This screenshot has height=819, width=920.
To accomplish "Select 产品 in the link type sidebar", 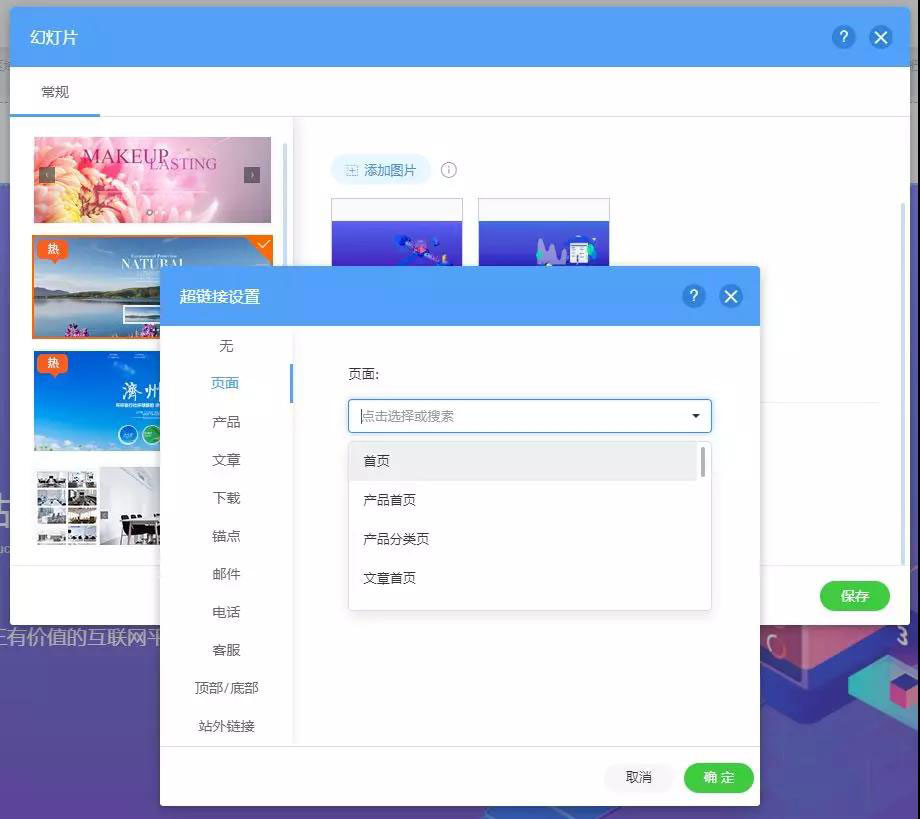I will 227,421.
